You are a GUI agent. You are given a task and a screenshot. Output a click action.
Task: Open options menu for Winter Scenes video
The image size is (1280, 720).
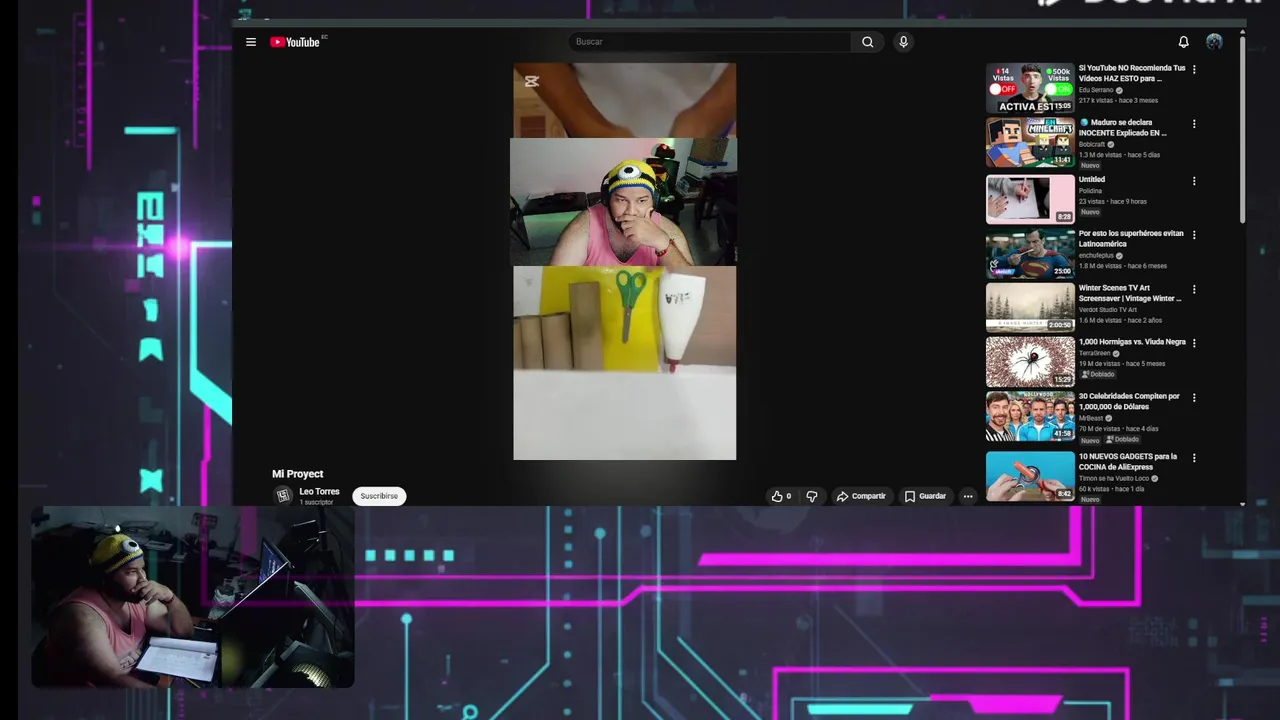1194,289
